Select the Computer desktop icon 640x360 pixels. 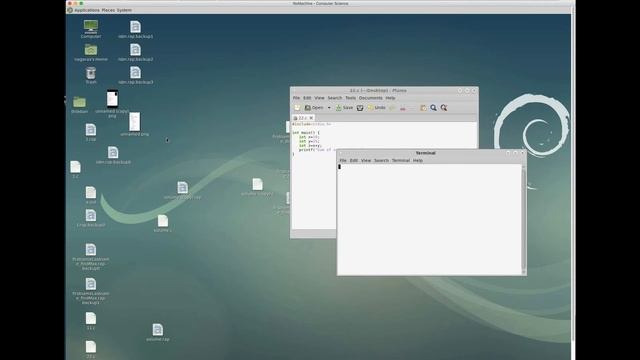91,27
